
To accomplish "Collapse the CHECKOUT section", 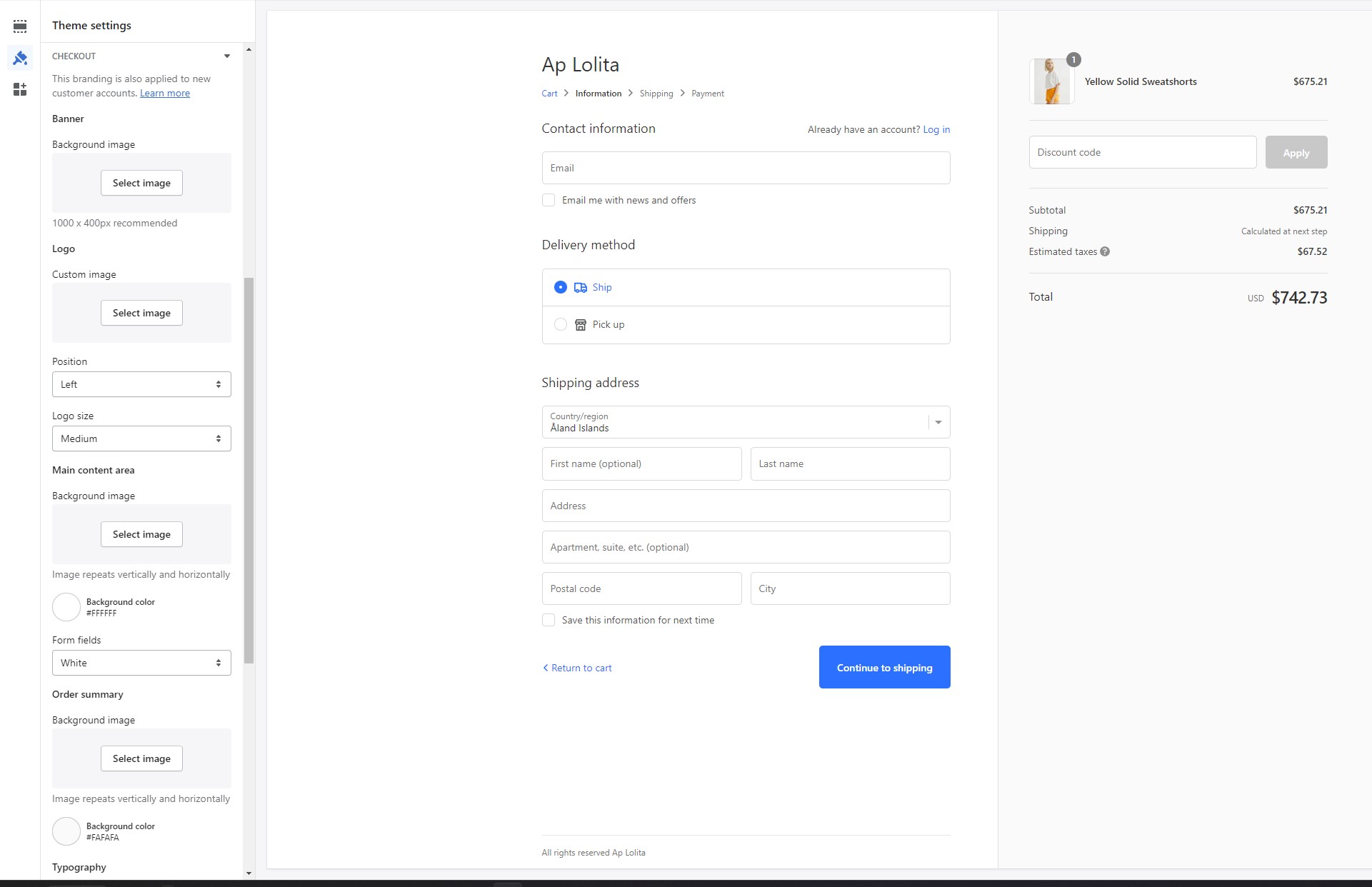I will (227, 56).
